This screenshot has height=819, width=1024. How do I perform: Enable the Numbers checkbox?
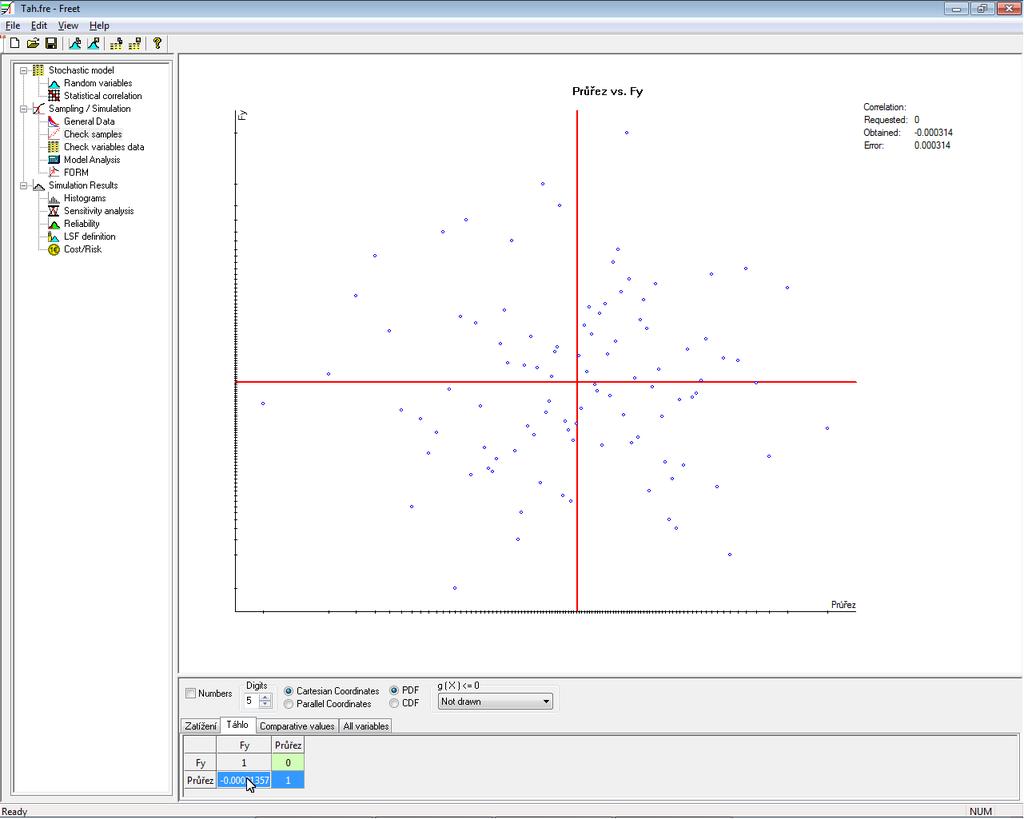(x=191, y=694)
